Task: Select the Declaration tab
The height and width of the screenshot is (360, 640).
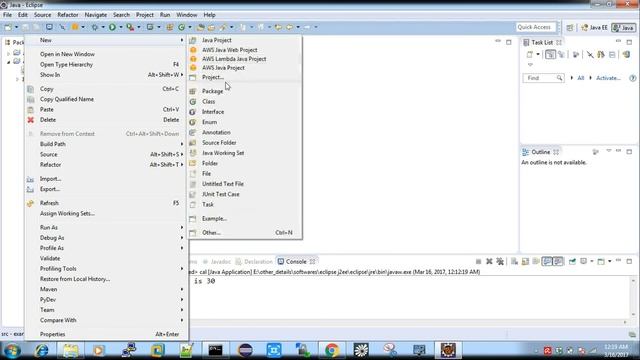Action: point(254,261)
